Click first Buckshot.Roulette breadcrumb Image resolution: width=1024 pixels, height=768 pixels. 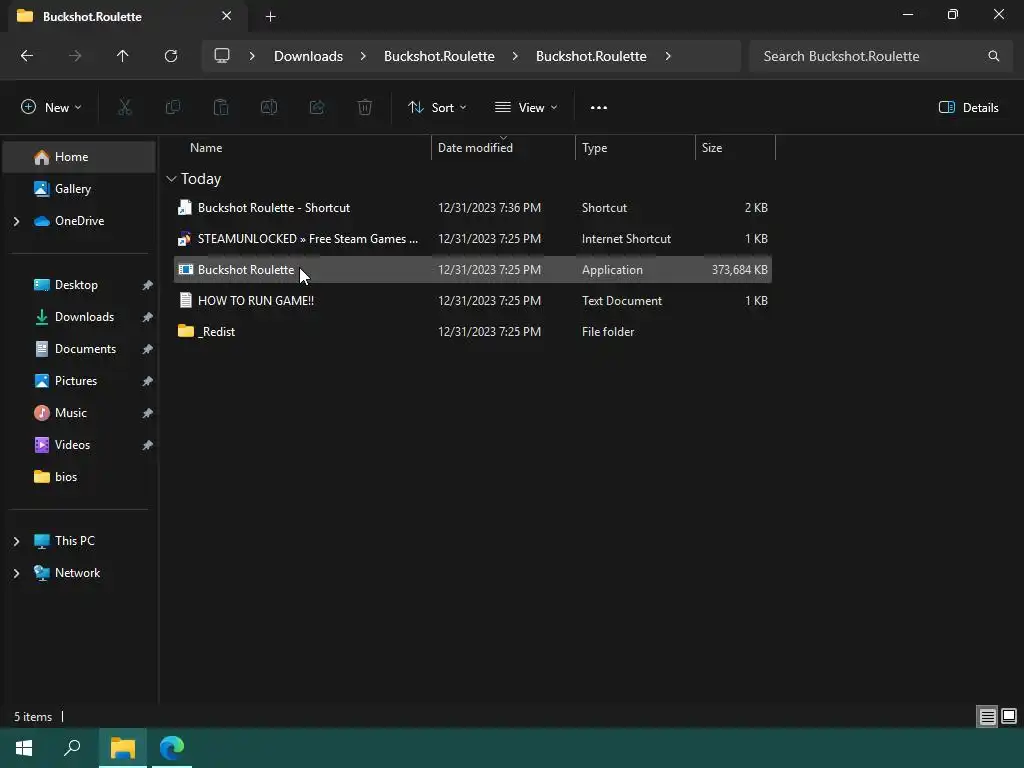coord(439,56)
